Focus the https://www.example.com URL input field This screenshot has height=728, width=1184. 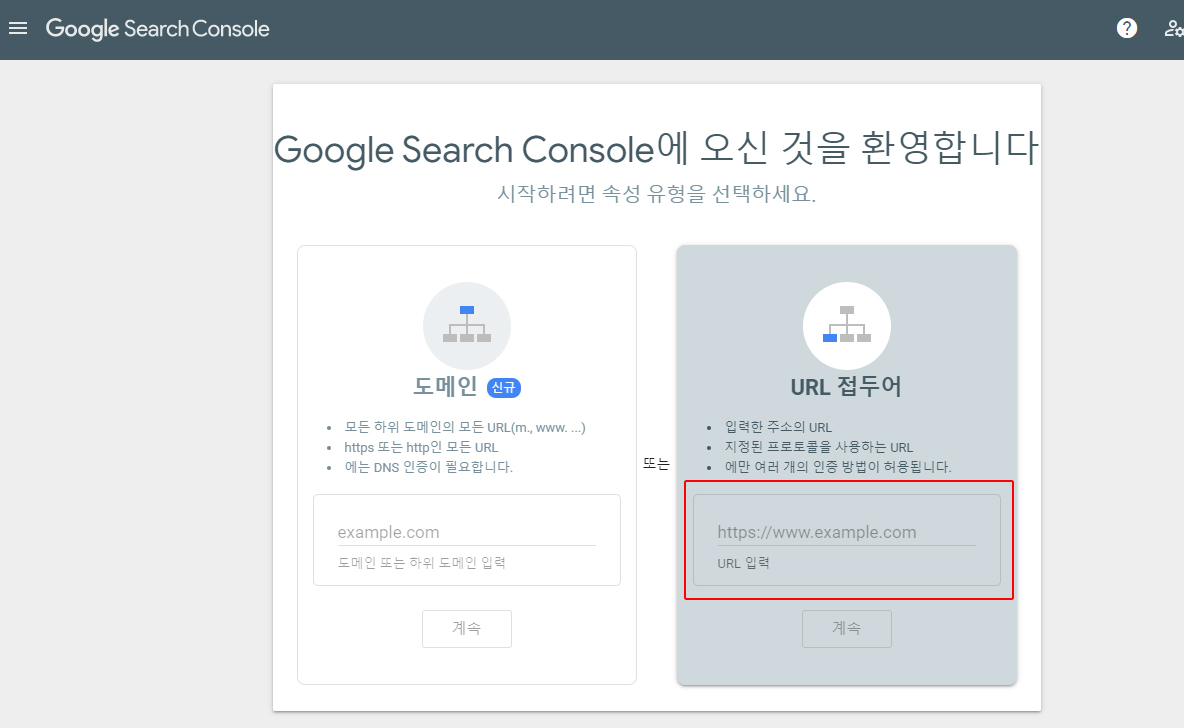pyautogui.click(x=846, y=532)
